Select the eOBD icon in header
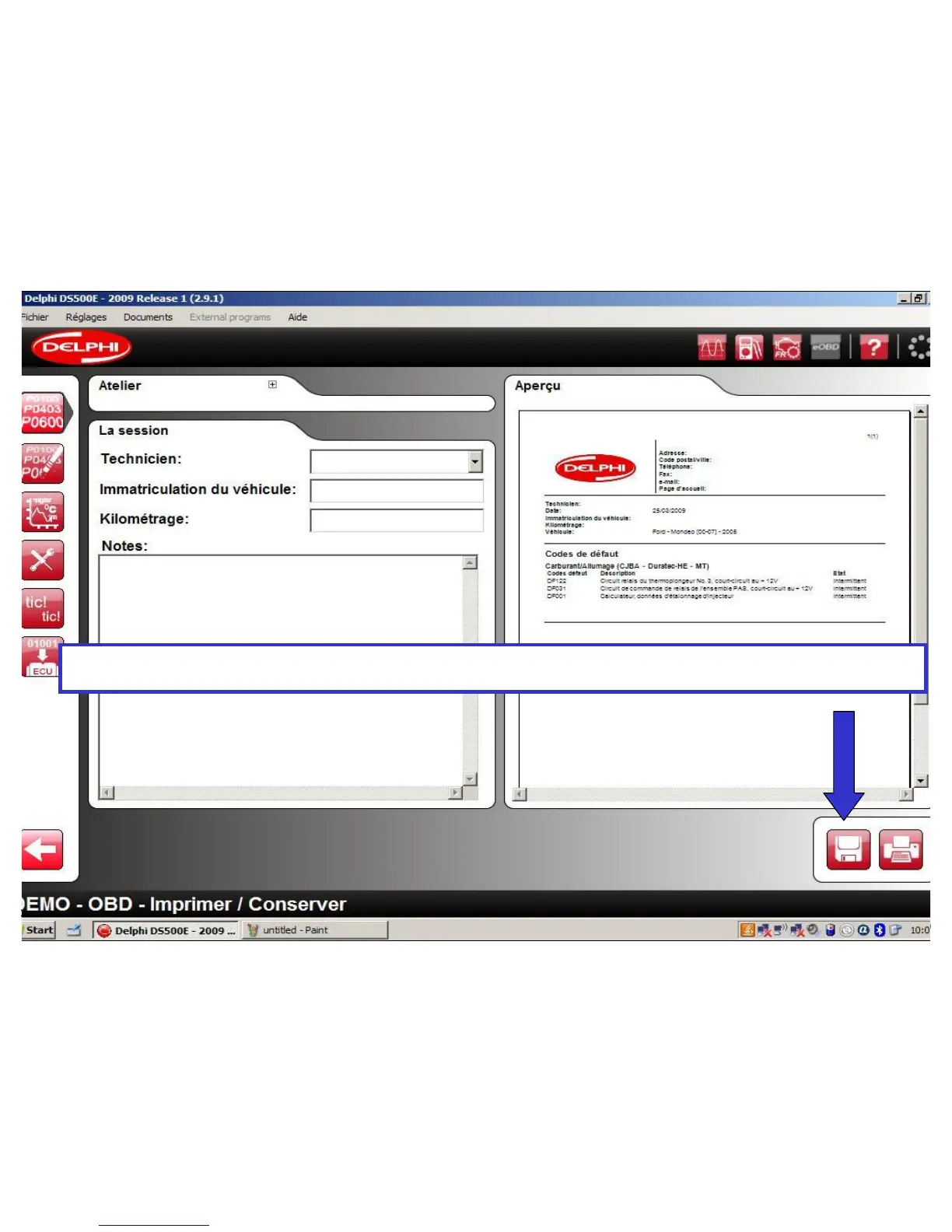This screenshot has height=1232, width=952. (825, 348)
